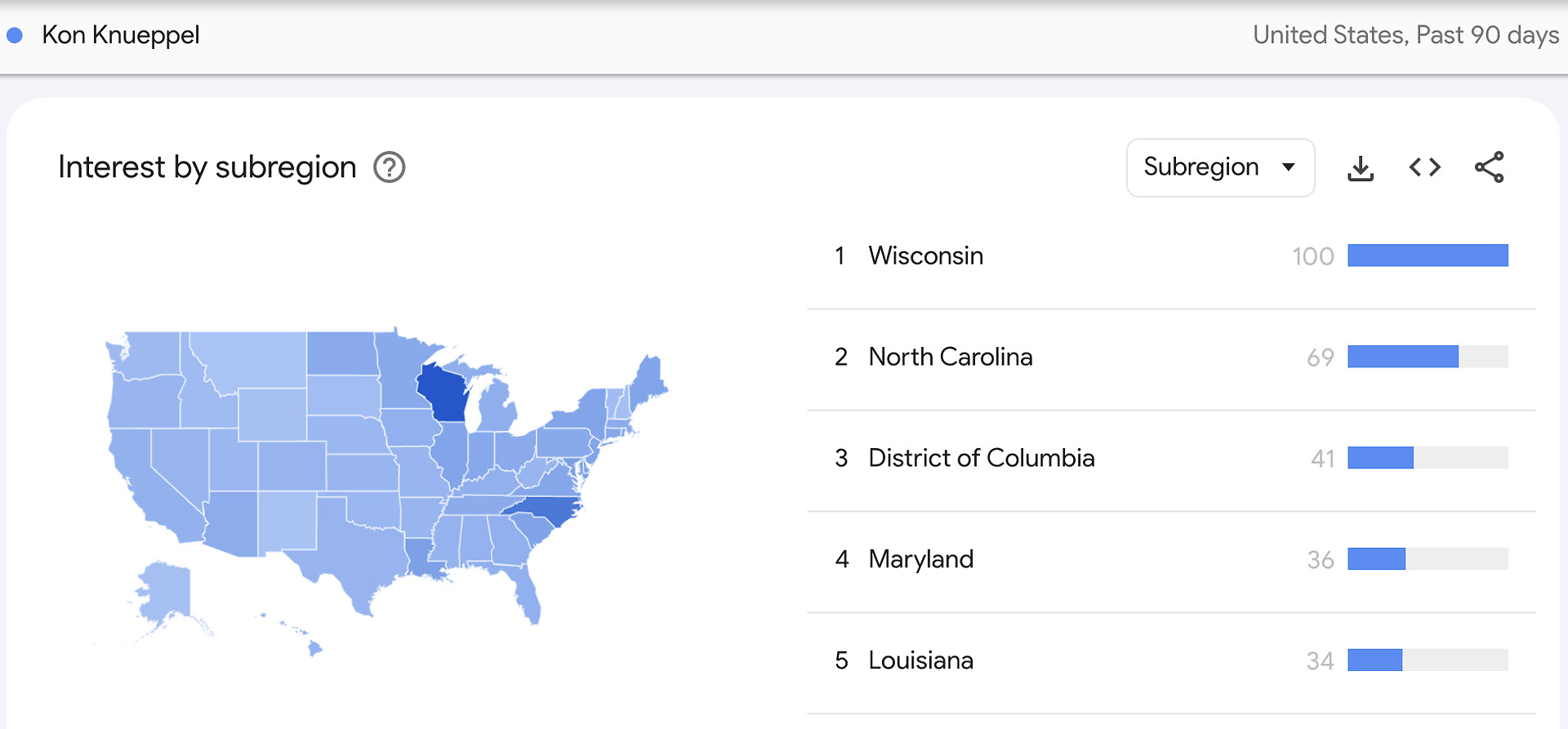Image resolution: width=1568 pixels, height=729 pixels.
Task: Open District of Columbia list entry
Action: 981,459
